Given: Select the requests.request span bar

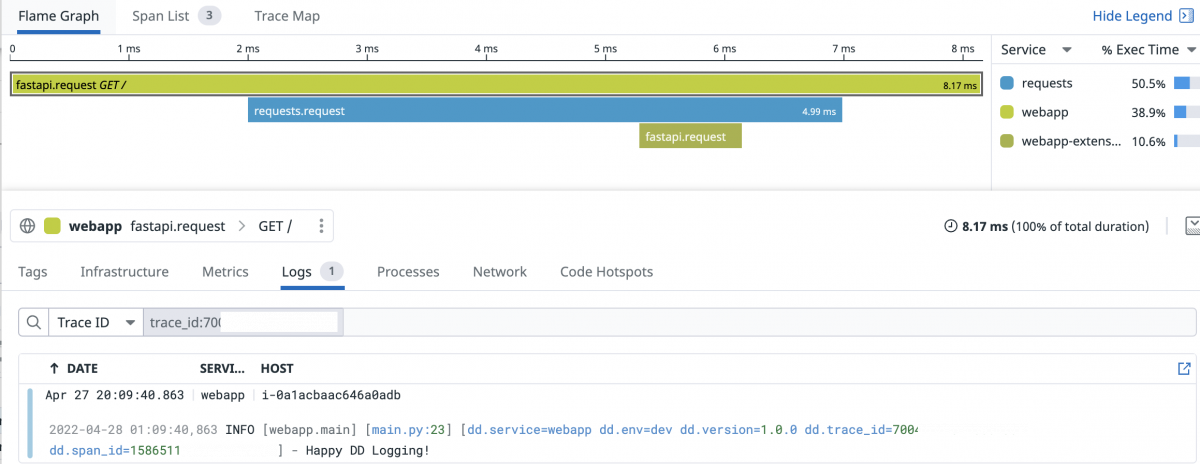Looking at the screenshot, I should coord(545,111).
